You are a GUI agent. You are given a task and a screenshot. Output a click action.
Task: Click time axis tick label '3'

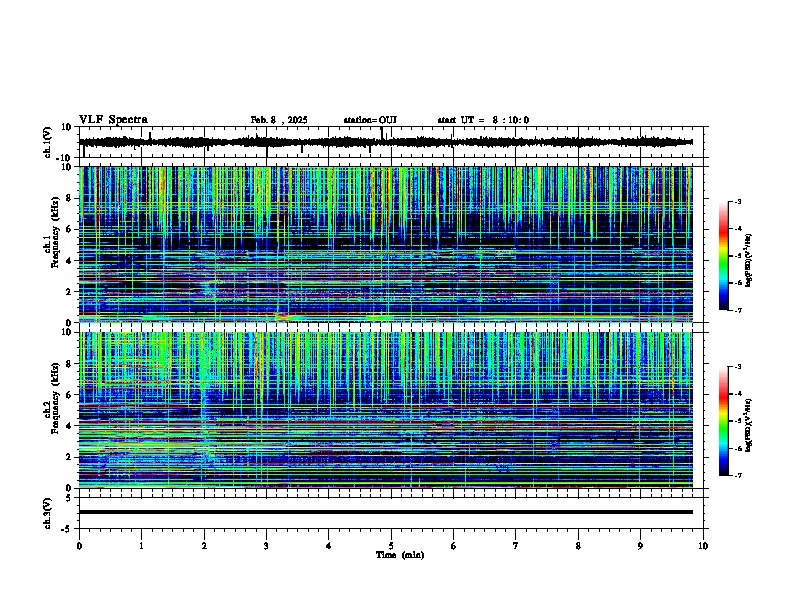[x=266, y=546]
